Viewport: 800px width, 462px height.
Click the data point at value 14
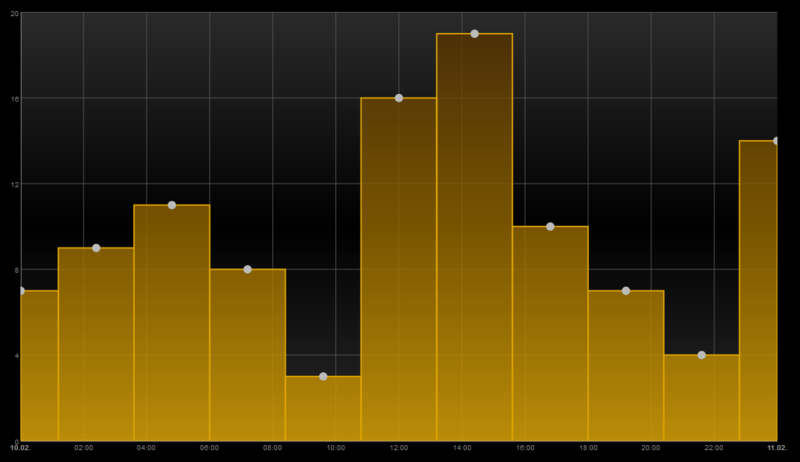(x=776, y=141)
